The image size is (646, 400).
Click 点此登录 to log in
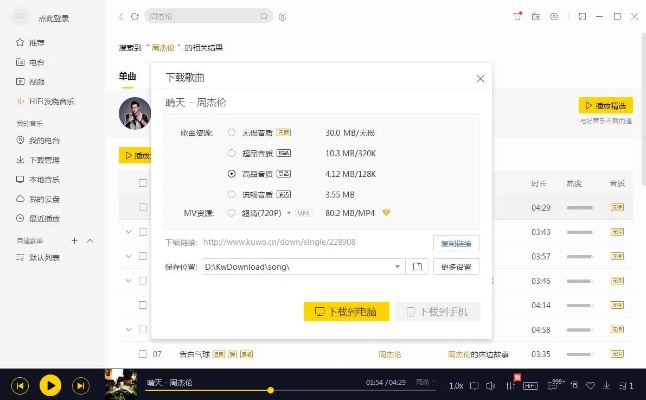tap(53, 19)
